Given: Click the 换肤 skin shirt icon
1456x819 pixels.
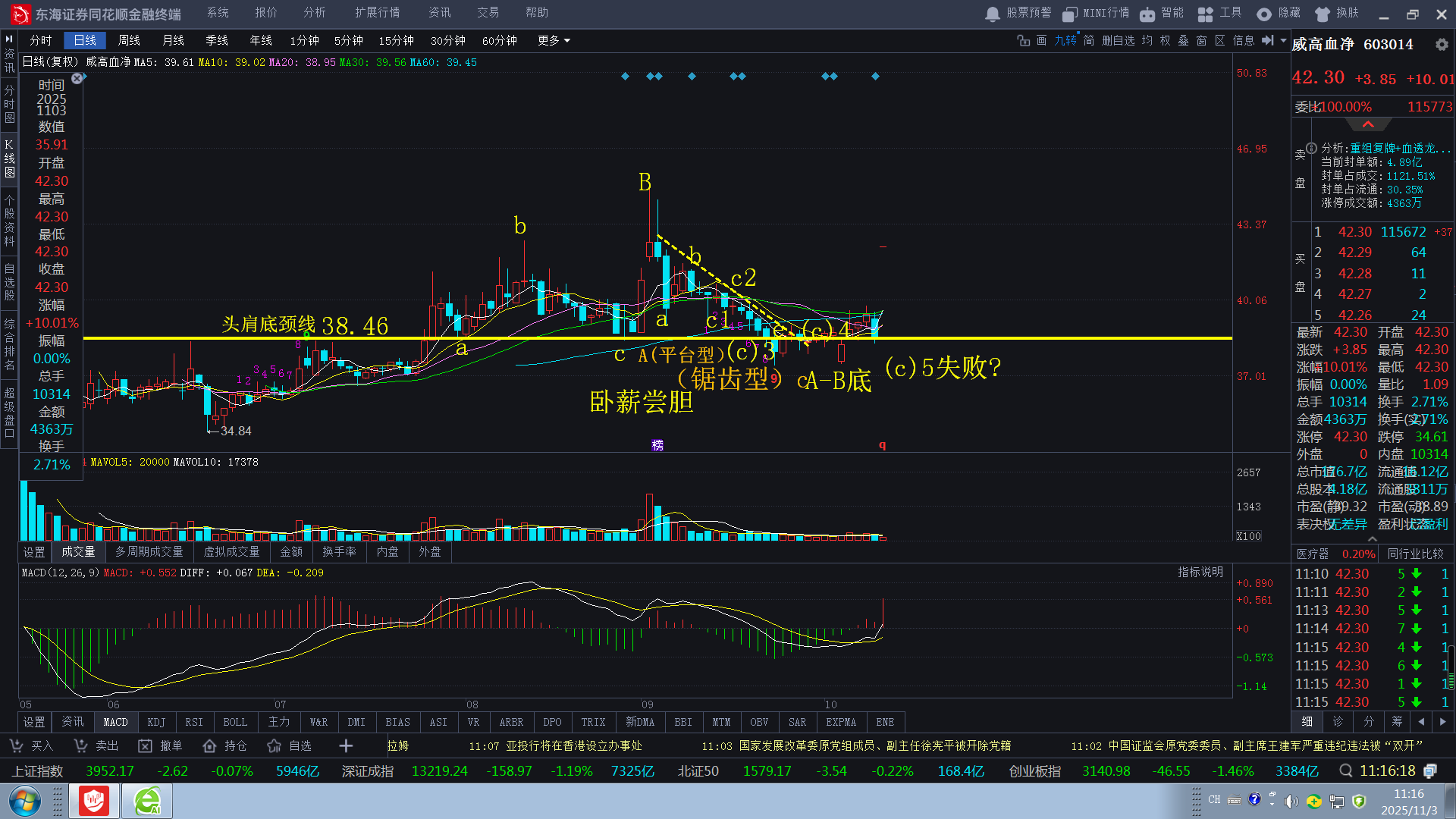Looking at the screenshot, I should (1323, 14).
